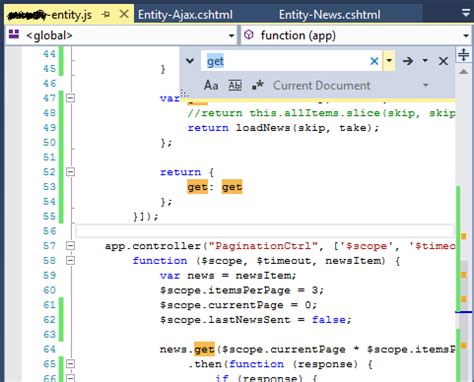The height and width of the screenshot is (382, 474).
Task: Open the search history dropdown arrow
Action: point(389,61)
